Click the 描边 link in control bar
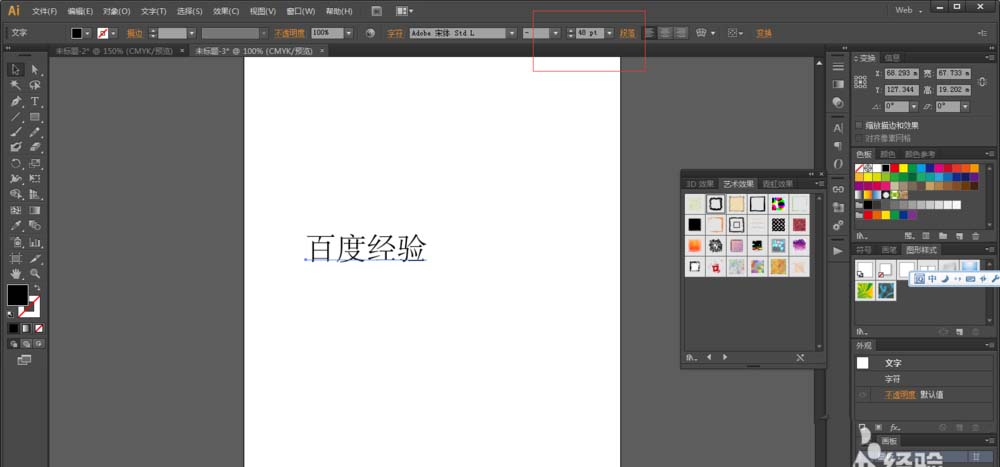Image resolution: width=1000 pixels, height=467 pixels. click(135, 33)
